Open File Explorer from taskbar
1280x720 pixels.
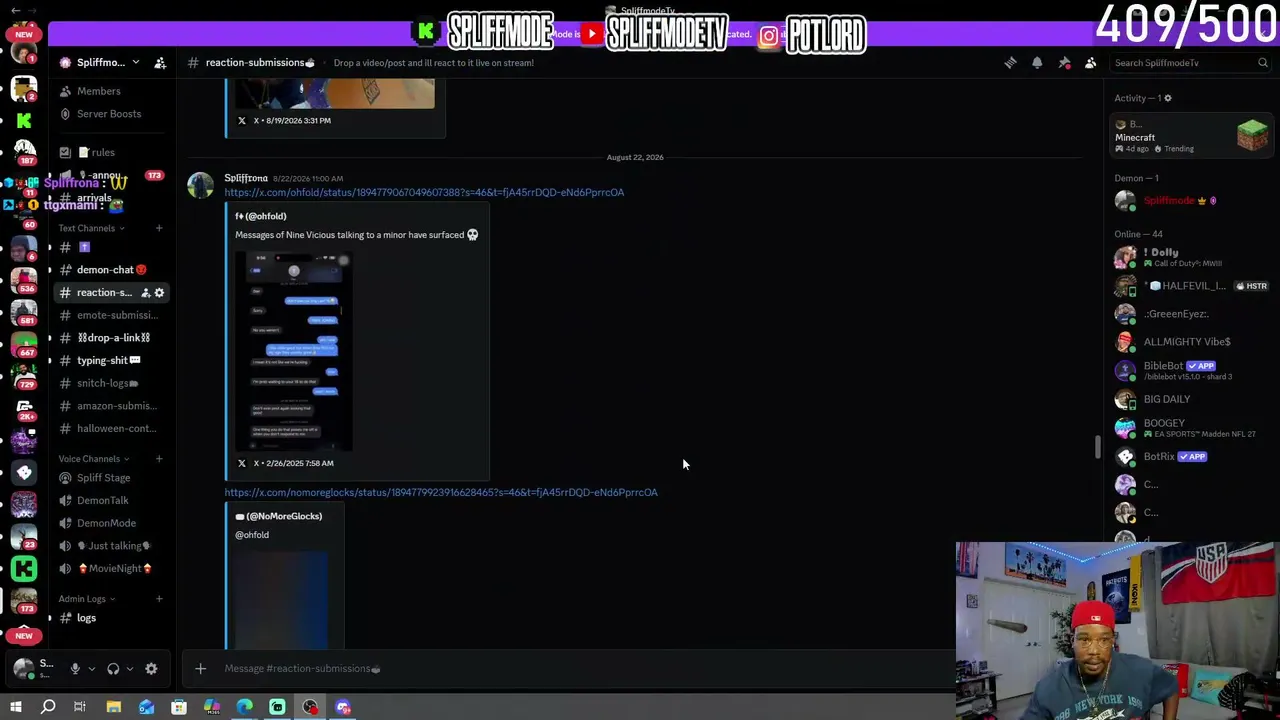113,707
